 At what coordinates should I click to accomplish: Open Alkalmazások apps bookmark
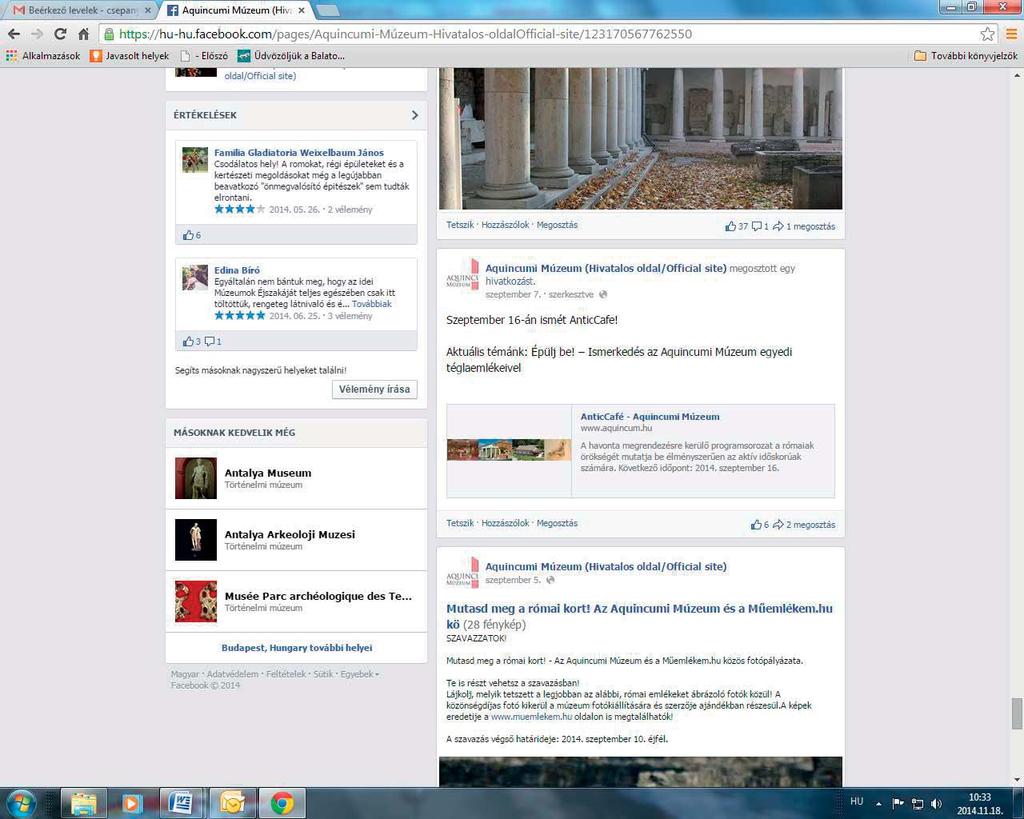coord(43,56)
